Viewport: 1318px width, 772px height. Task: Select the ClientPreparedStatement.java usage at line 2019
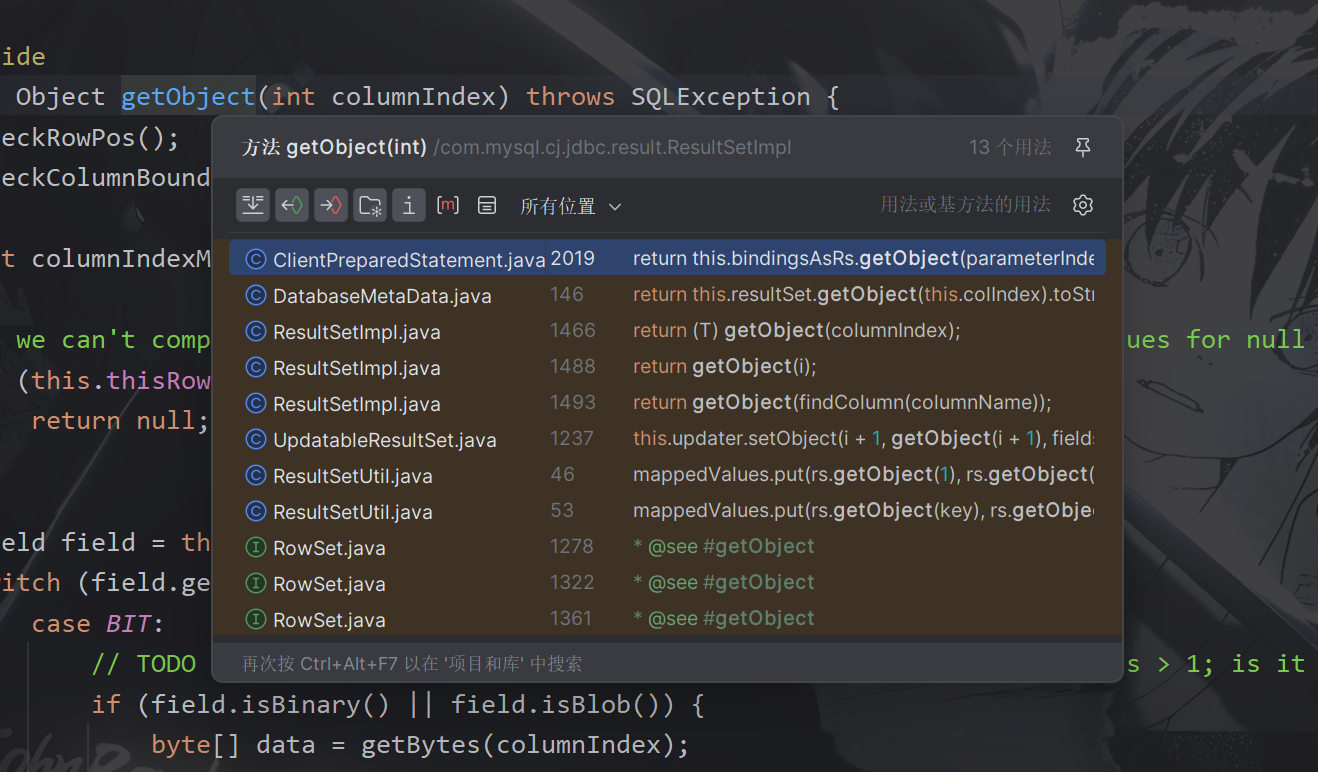coord(667,258)
